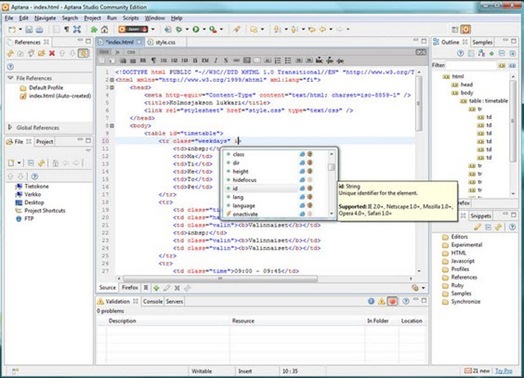Click the BR line break icon
Screen dimensions: 524x378
coord(143,60)
